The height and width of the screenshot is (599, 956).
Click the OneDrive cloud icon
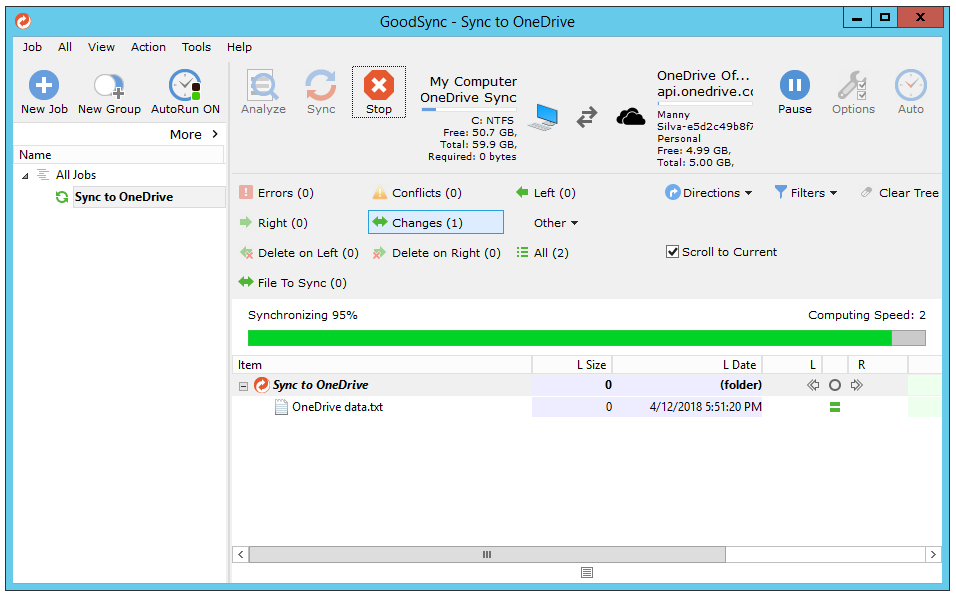point(631,117)
